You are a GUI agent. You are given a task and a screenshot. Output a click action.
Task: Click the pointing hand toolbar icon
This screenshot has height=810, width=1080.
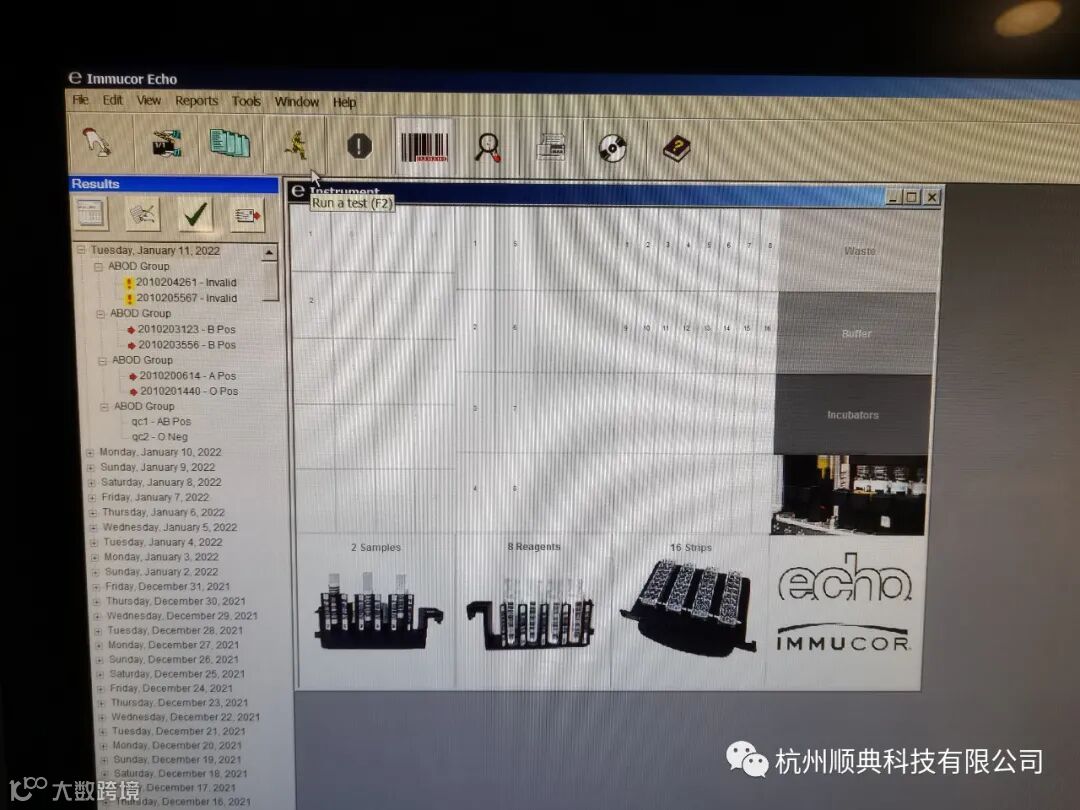coord(97,143)
